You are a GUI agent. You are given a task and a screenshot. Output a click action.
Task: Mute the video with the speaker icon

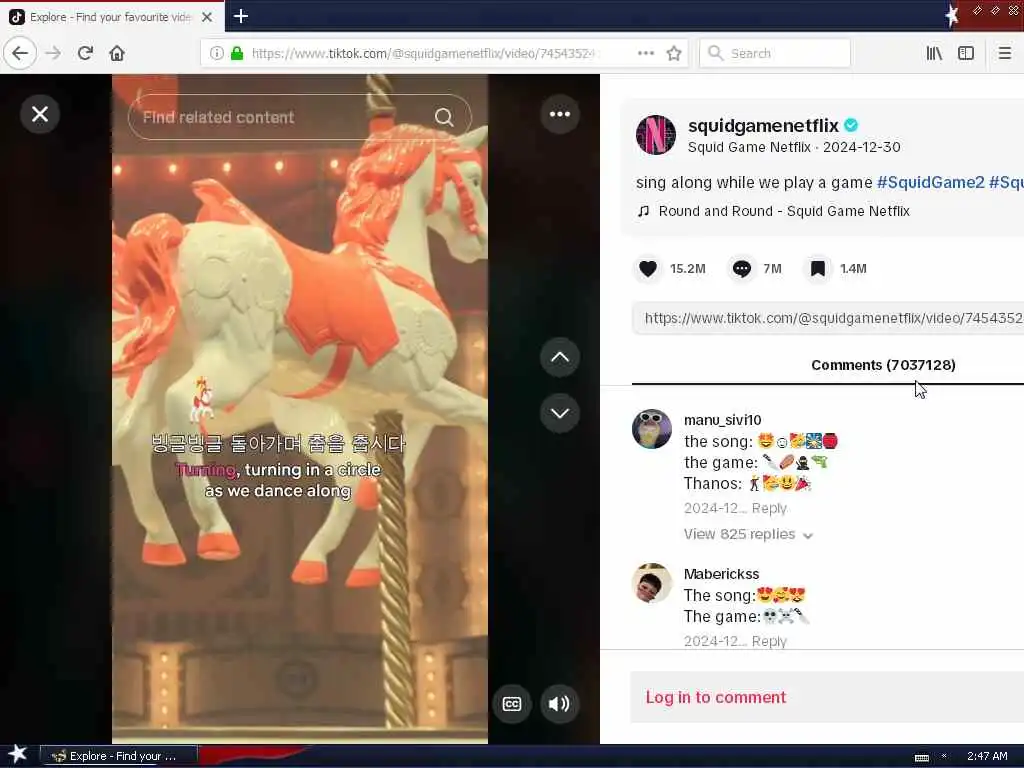pos(559,703)
